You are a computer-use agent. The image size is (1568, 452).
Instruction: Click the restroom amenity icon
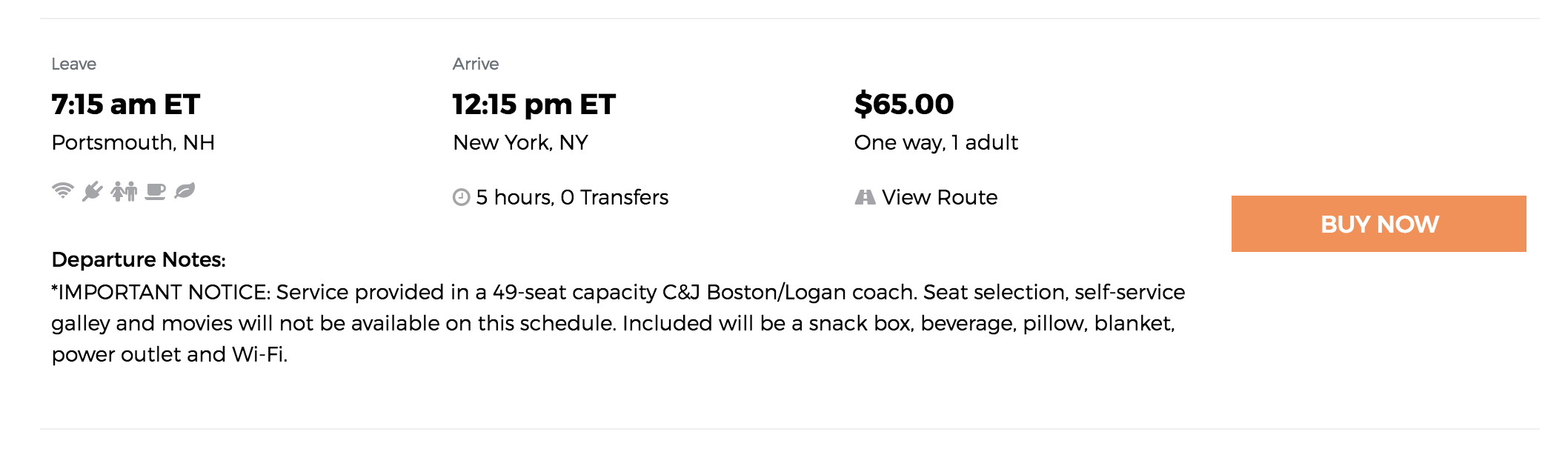coord(124,191)
